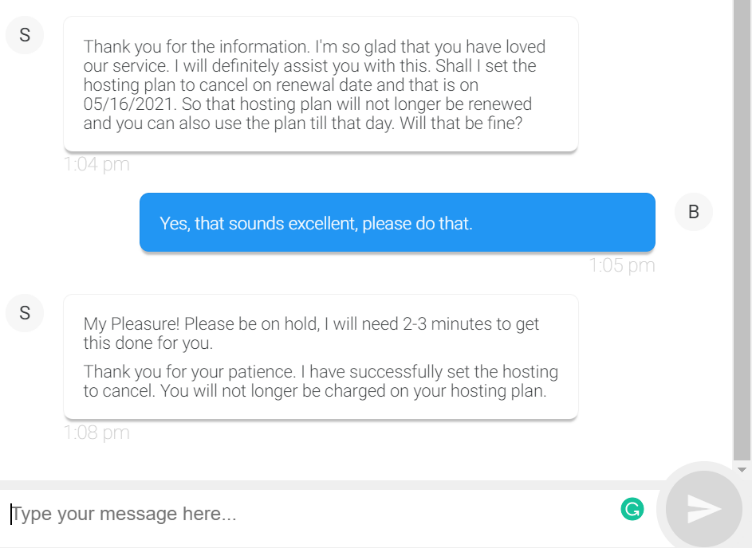The height and width of the screenshot is (548, 752).
Task: Click the paper plane send button
Action: [704, 509]
